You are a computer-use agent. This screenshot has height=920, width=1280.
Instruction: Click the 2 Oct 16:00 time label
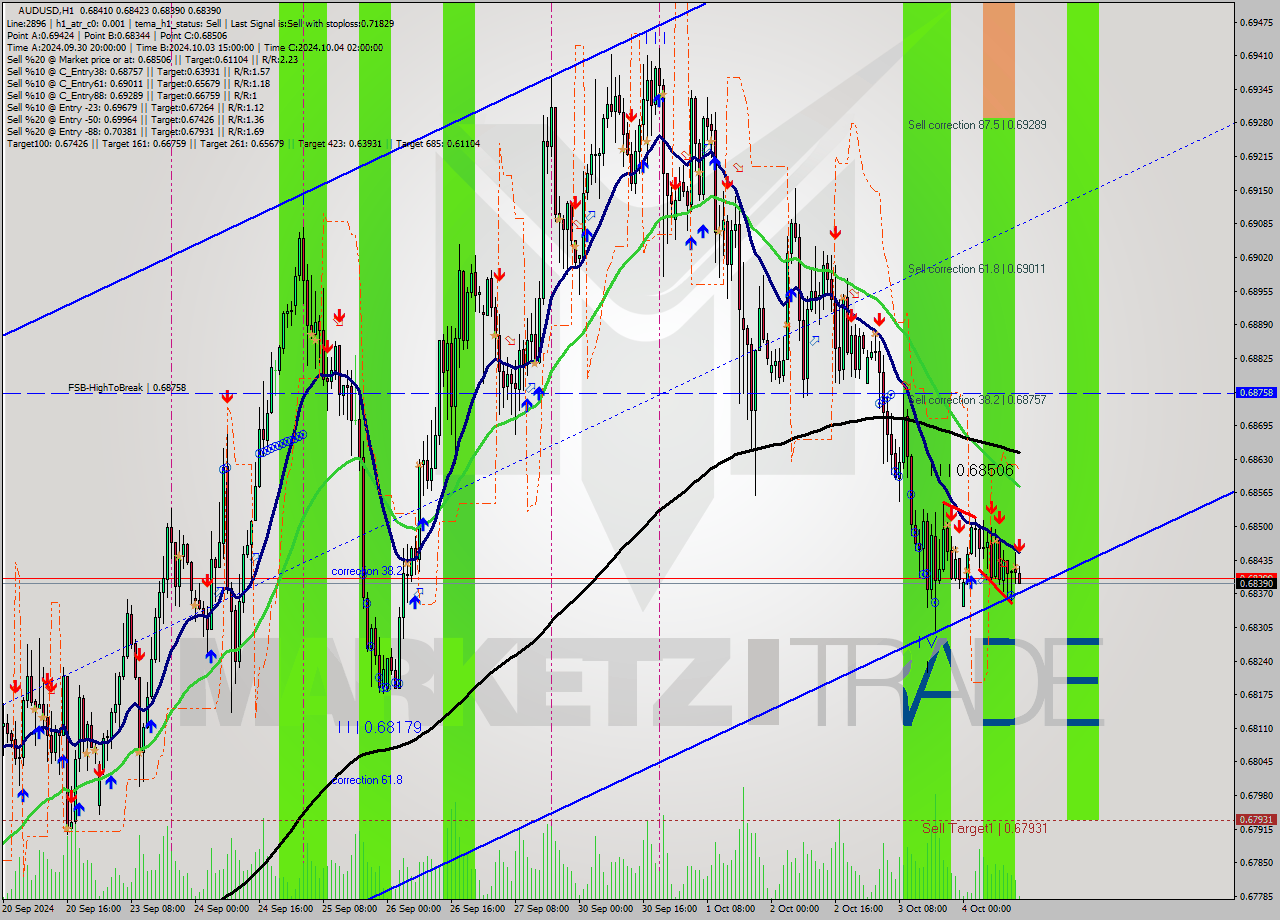point(858,909)
